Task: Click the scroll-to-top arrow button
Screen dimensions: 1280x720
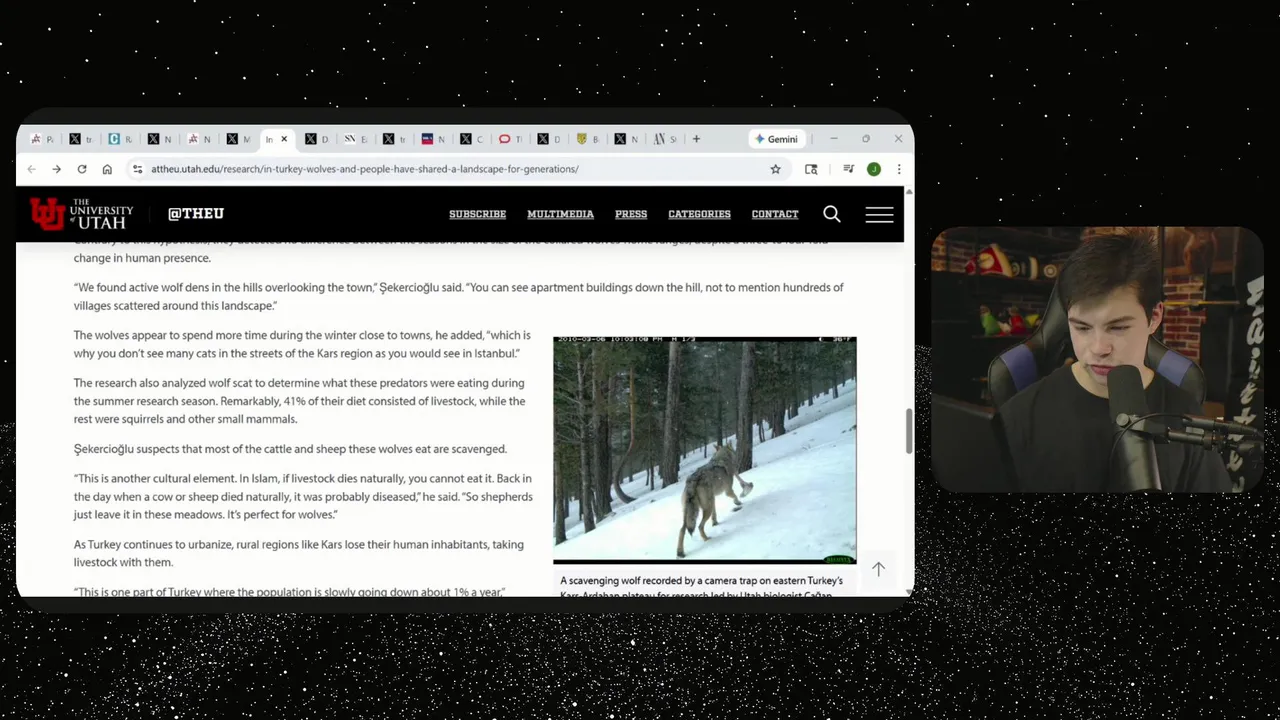Action: coord(878,569)
